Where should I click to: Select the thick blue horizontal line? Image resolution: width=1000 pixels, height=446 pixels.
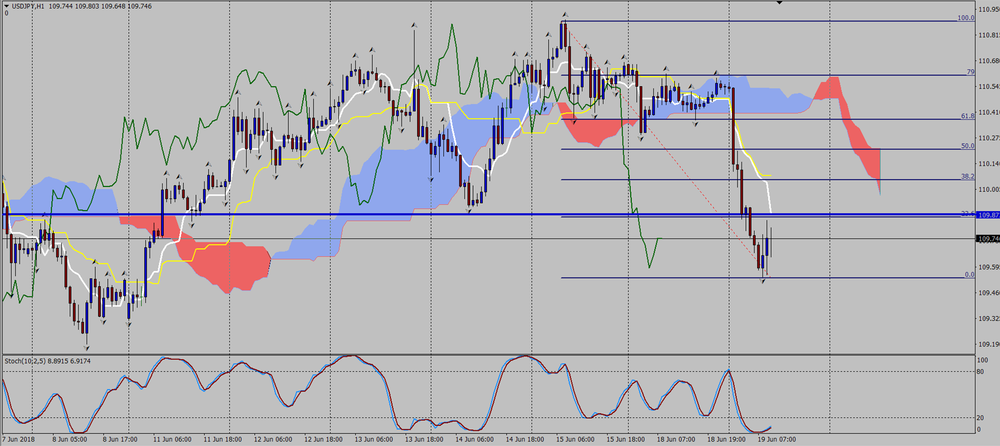tap(488, 214)
